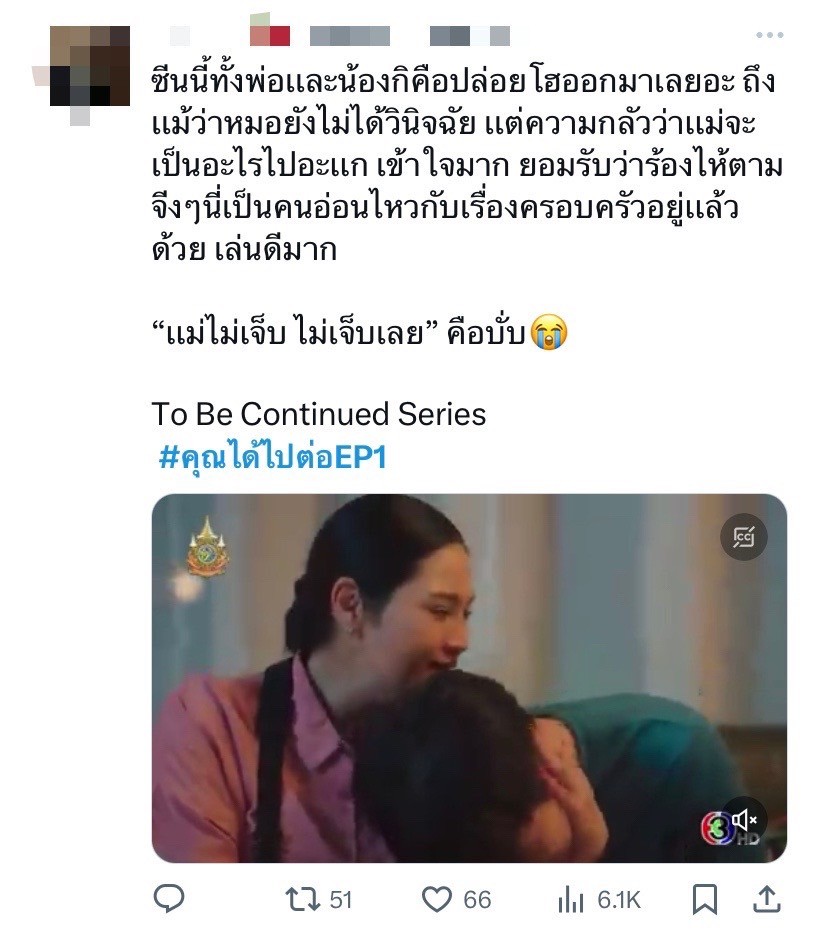Toggle closed captions on the video
The image size is (828, 936).
click(x=744, y=537)
